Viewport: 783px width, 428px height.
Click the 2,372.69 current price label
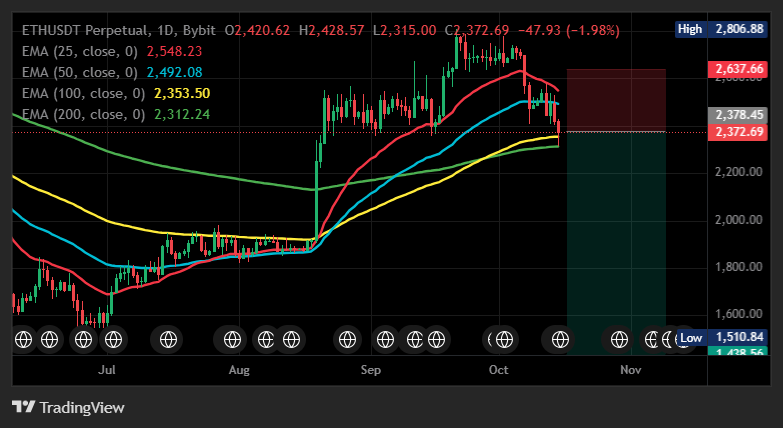pyautogui.click(x=738, y=132)
